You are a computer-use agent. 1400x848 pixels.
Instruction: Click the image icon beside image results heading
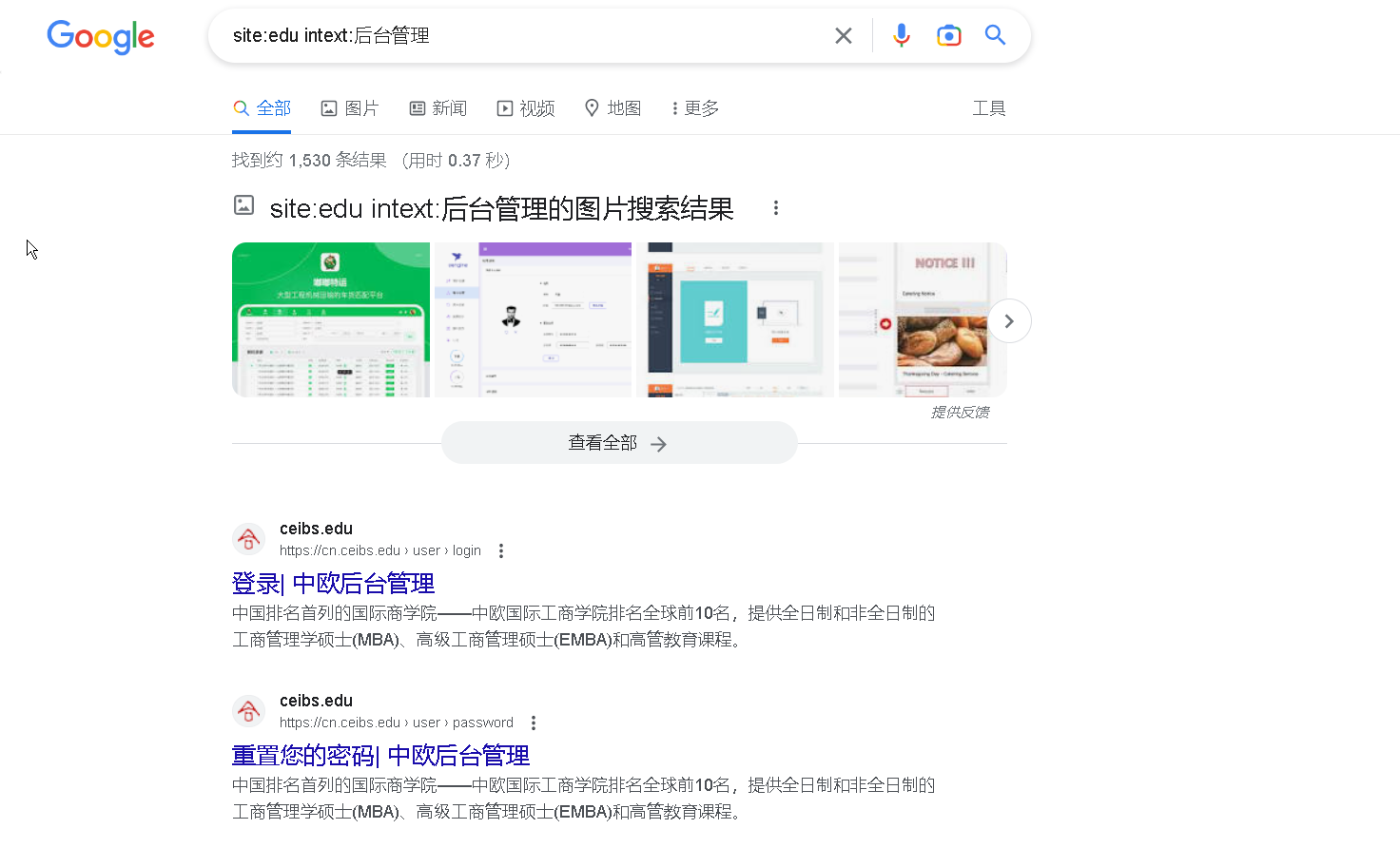pos(244,204)
